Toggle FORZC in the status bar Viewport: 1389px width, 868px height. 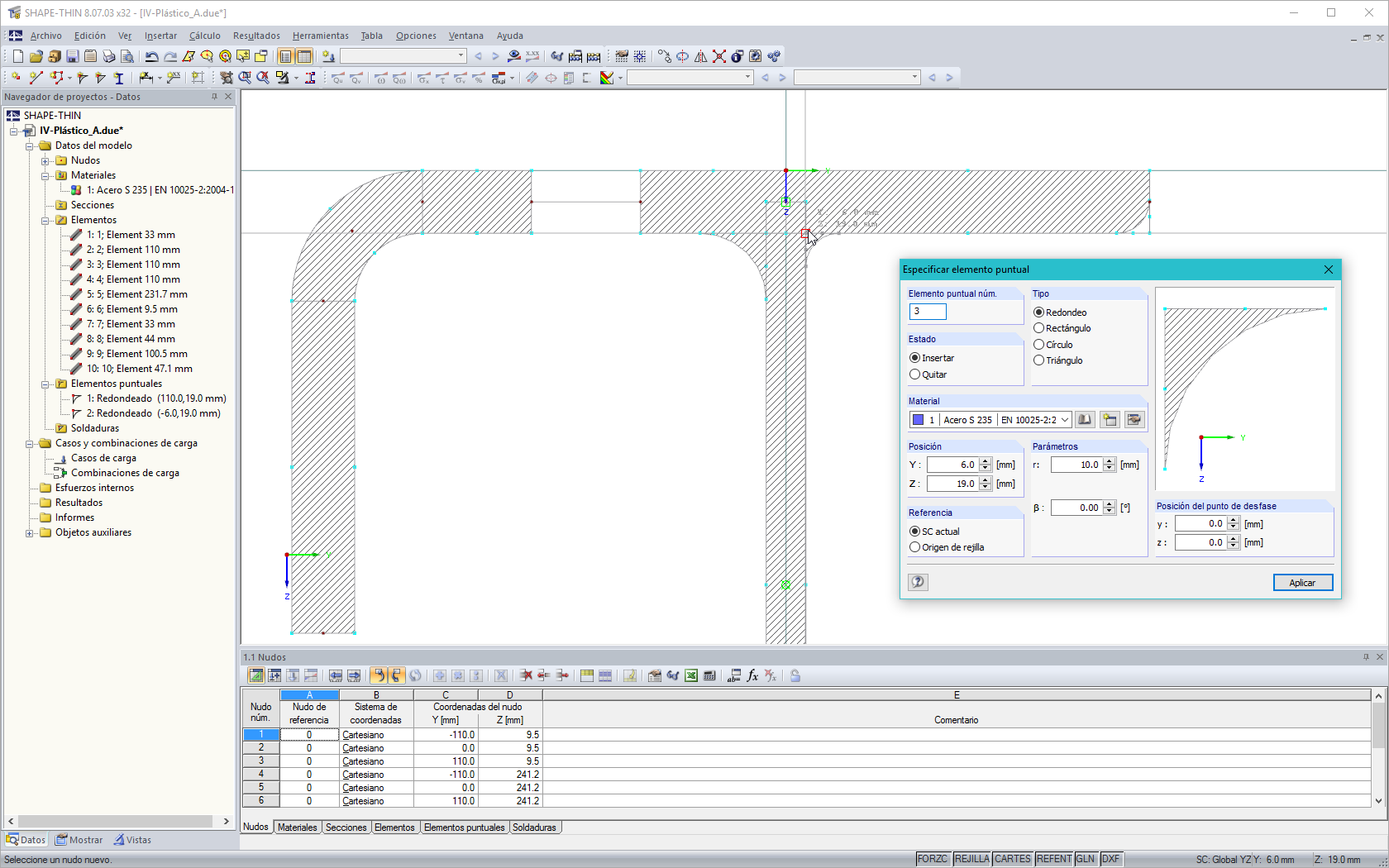pyautogui.click(x=933, y=859)
